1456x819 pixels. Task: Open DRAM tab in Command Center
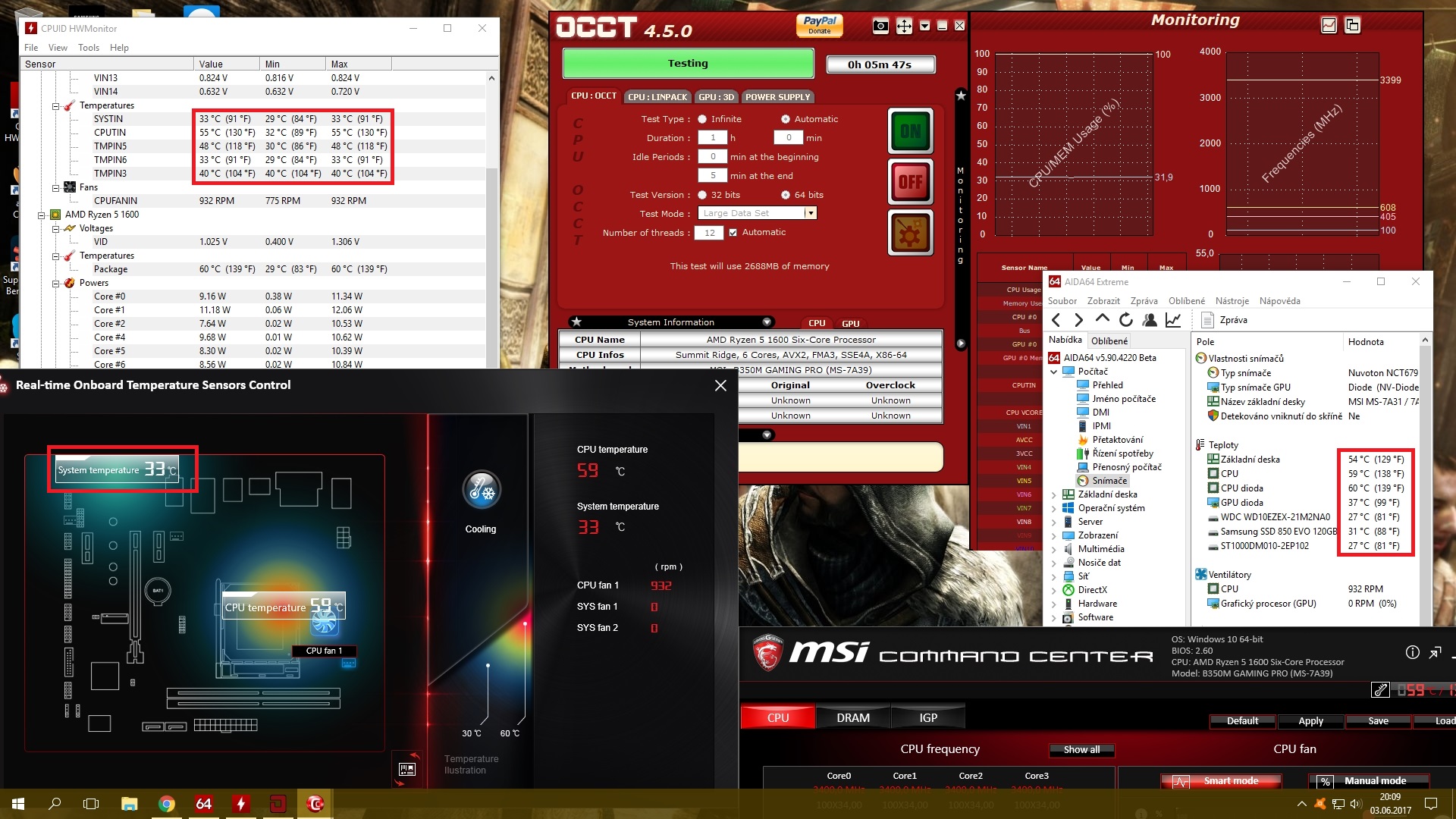853,718
